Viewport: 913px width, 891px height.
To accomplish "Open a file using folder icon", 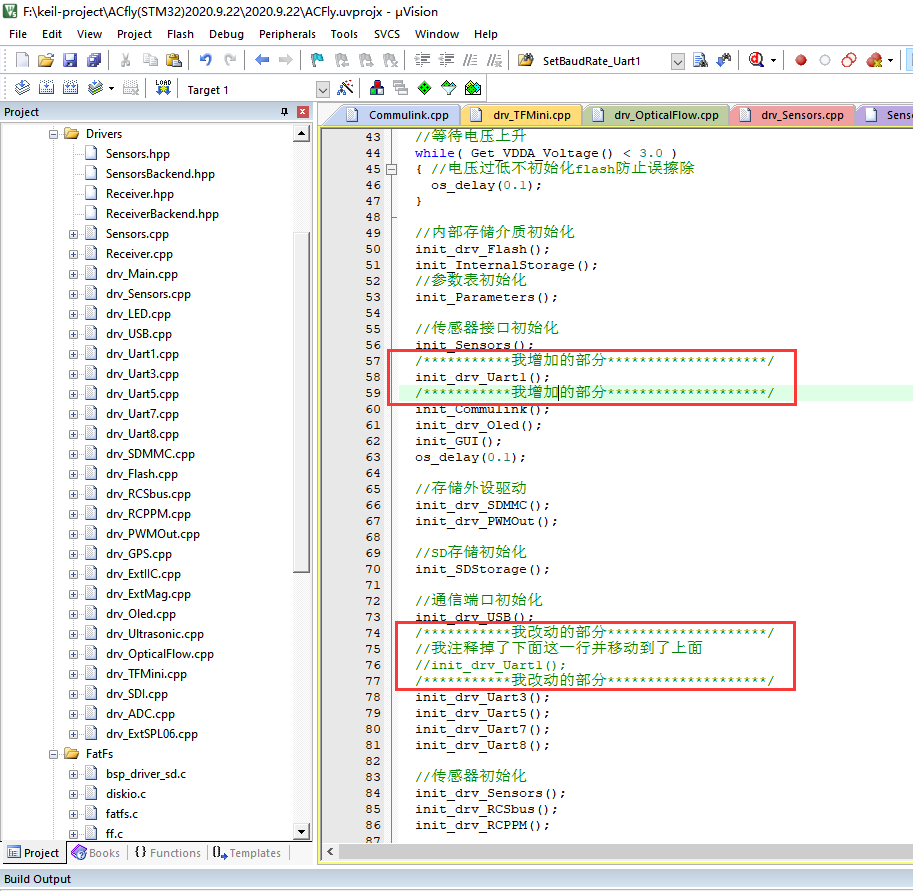I will pos(46,60).
